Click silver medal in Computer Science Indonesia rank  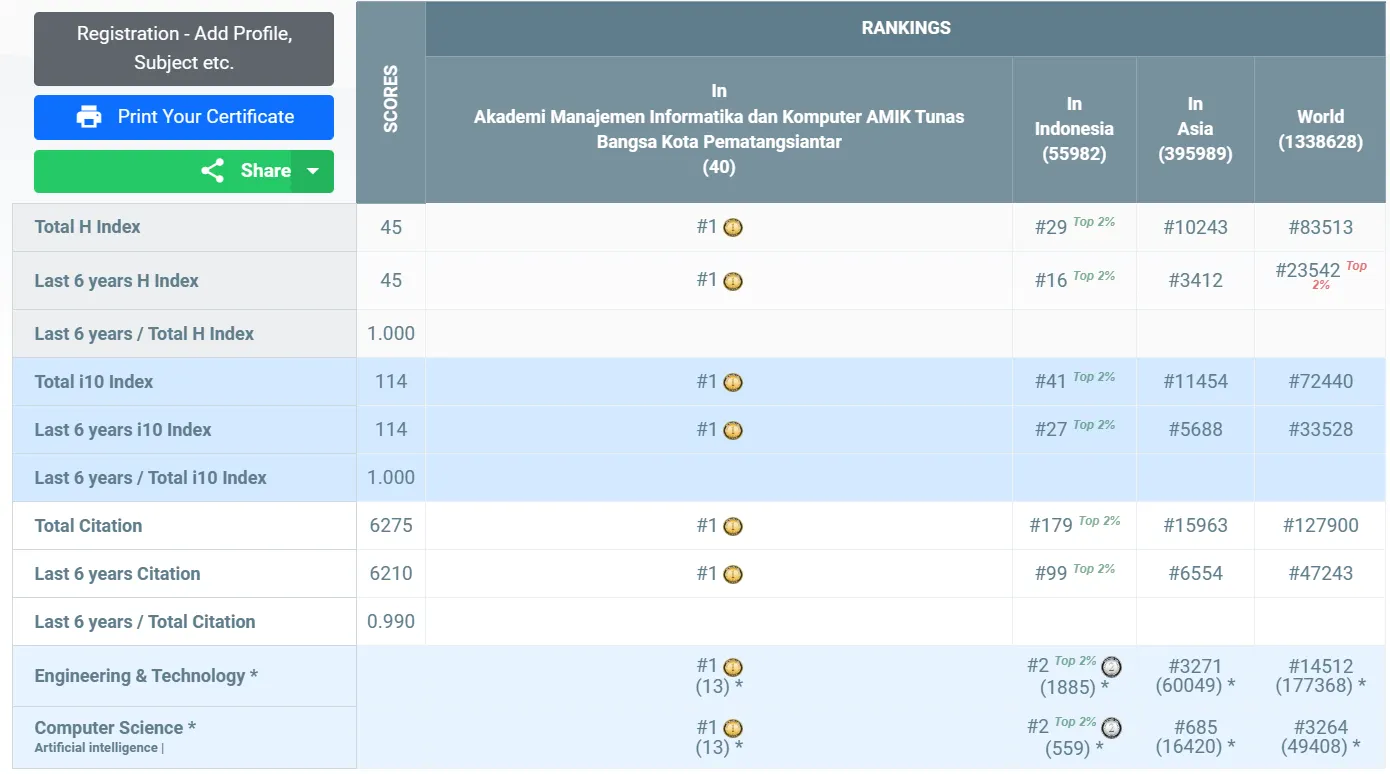pos(1111,728)
